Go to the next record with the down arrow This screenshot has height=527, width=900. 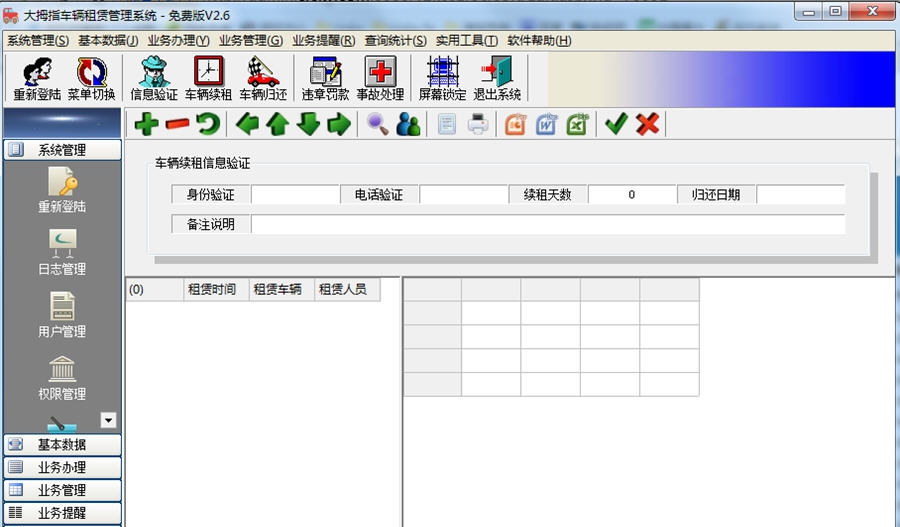click(309, 124)
